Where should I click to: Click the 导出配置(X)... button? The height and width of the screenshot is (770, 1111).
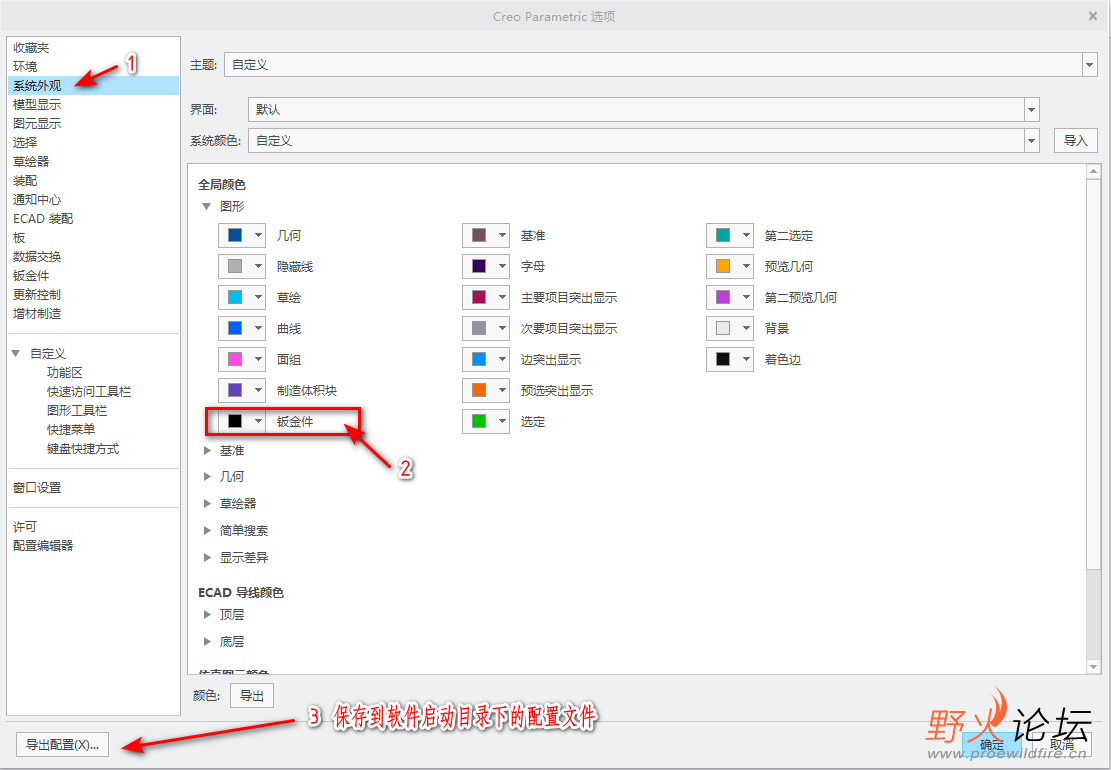pyautogui.click(x=62, y=744)
